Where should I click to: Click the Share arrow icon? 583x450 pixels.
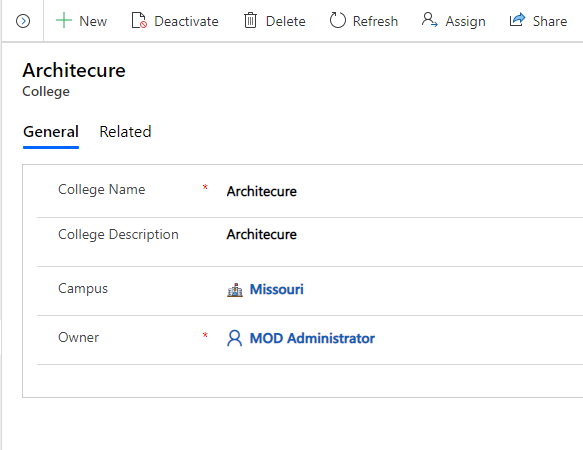pyautogui.click(x=517, y=19)
